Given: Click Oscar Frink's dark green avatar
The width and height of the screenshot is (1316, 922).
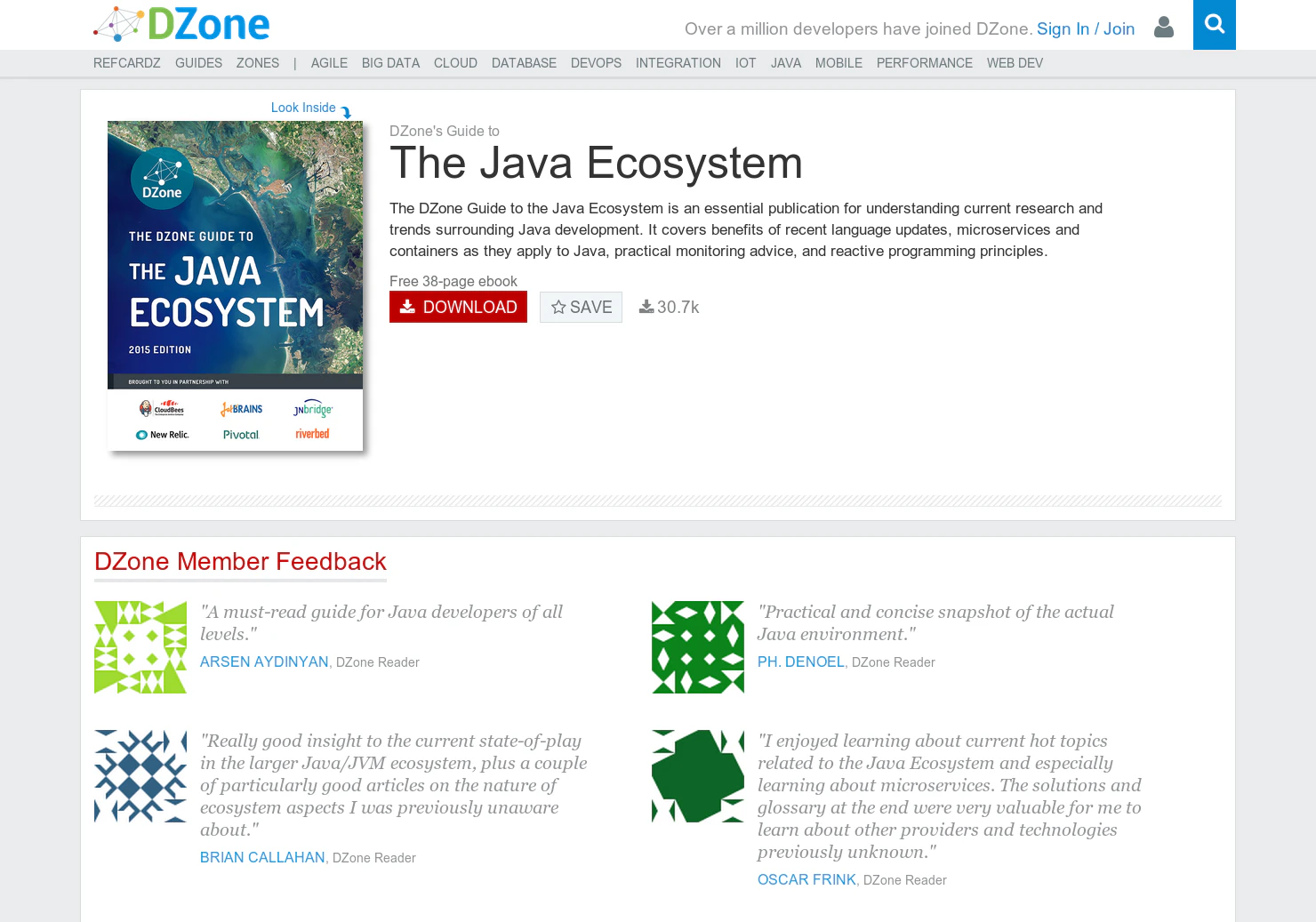Looking at the screenshot, I should tap(698, 776).
